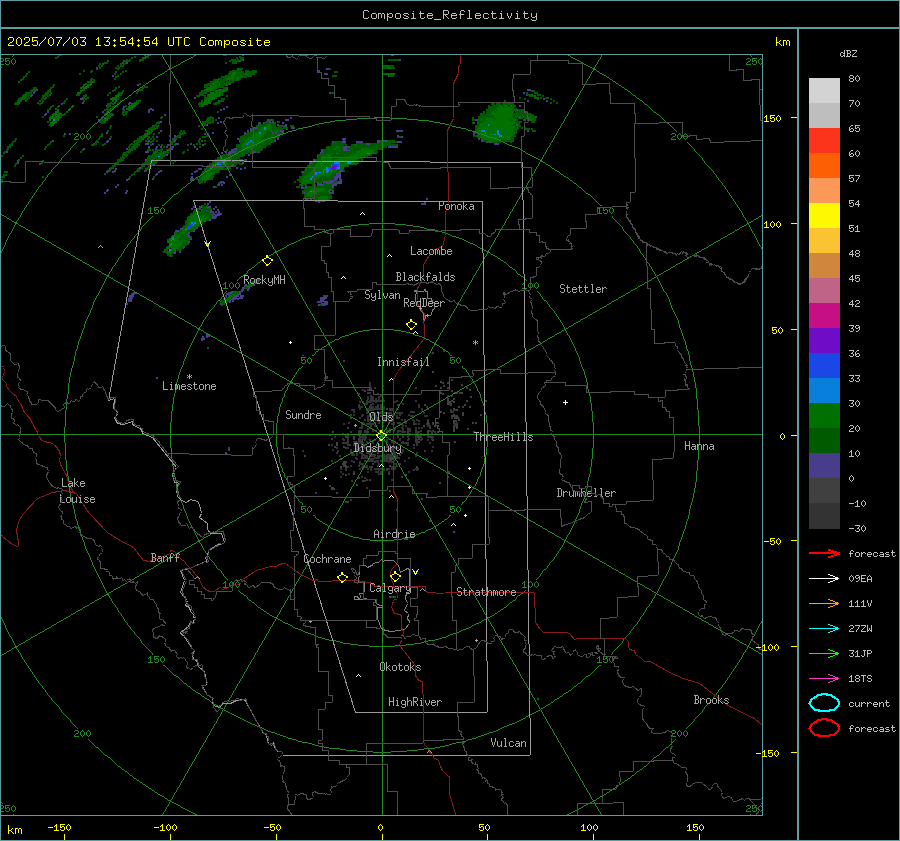Click the orange 111V arrow legend icon
Screen dimensions: 900x841
[x=824, y=603]
